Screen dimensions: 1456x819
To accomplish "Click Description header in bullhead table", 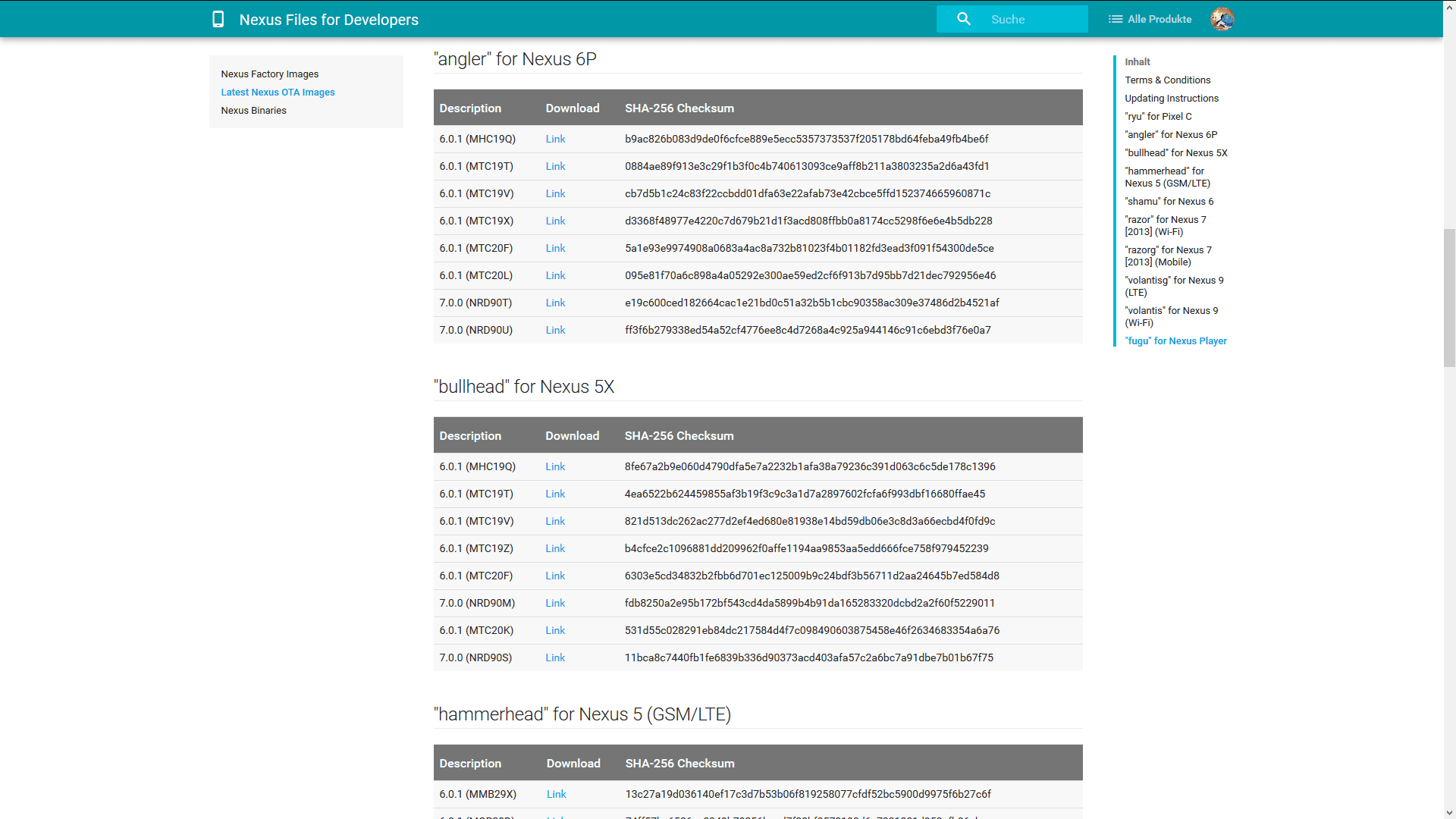I will click(x=469, y=435).
